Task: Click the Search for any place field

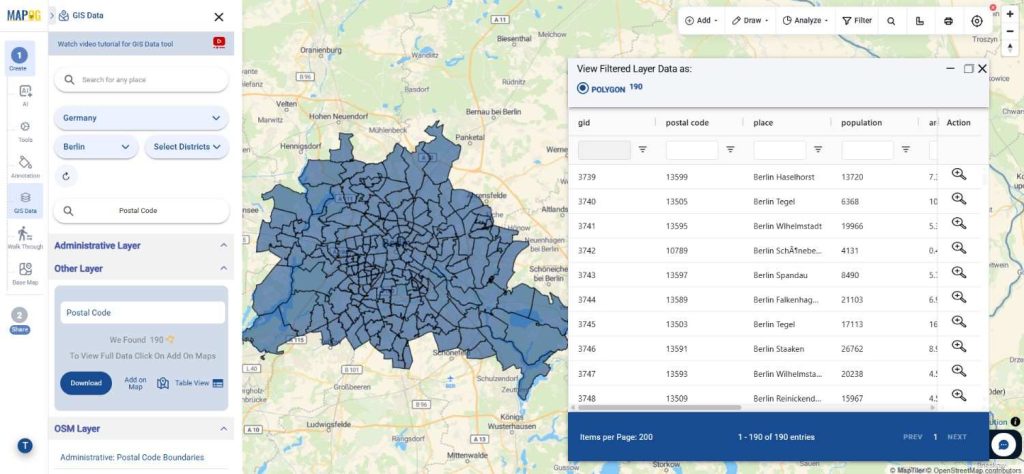Action: [141, 80]
